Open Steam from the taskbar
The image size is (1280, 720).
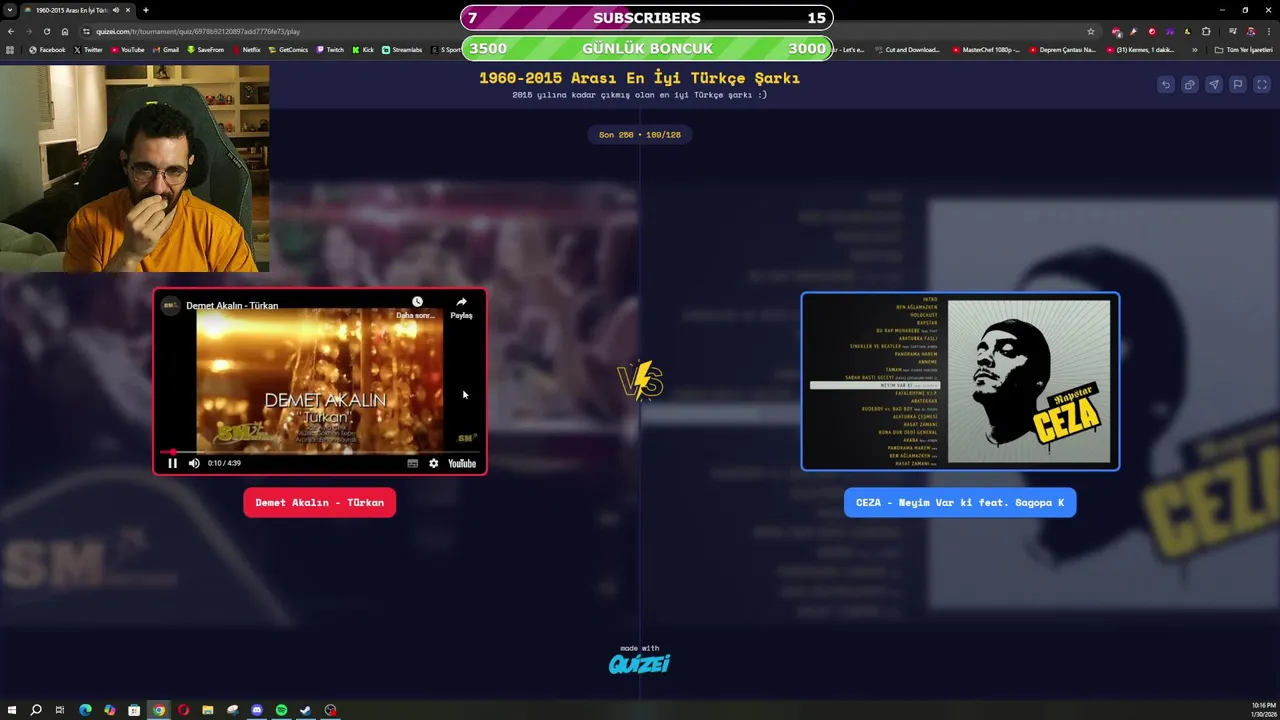(x=306, y=710)
